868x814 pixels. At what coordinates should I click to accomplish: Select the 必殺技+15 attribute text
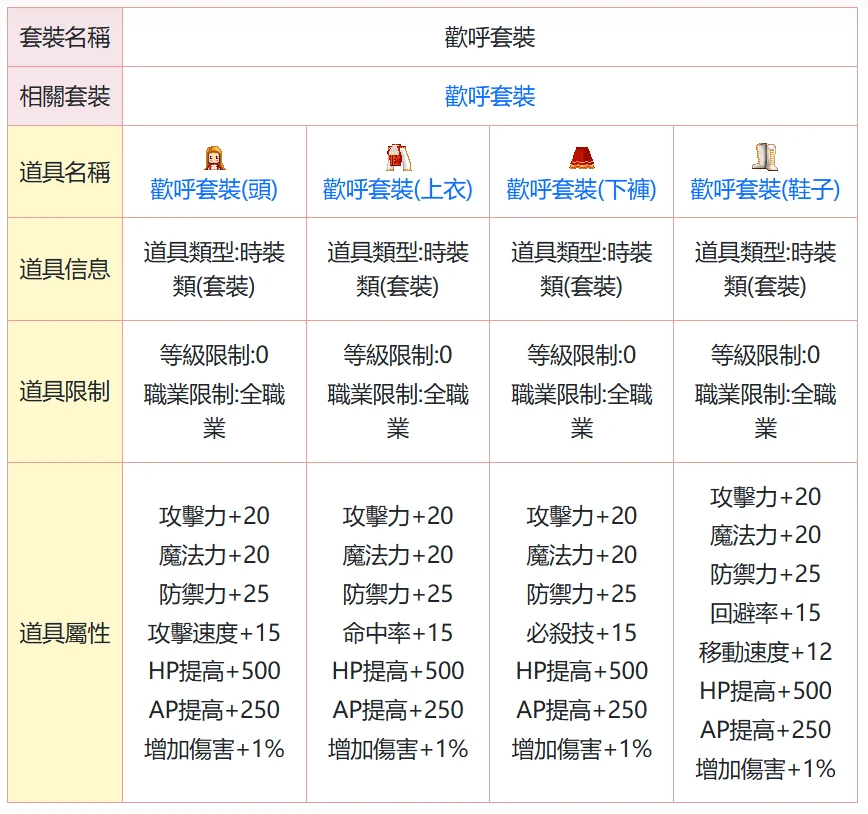click(x=582, y=633)
